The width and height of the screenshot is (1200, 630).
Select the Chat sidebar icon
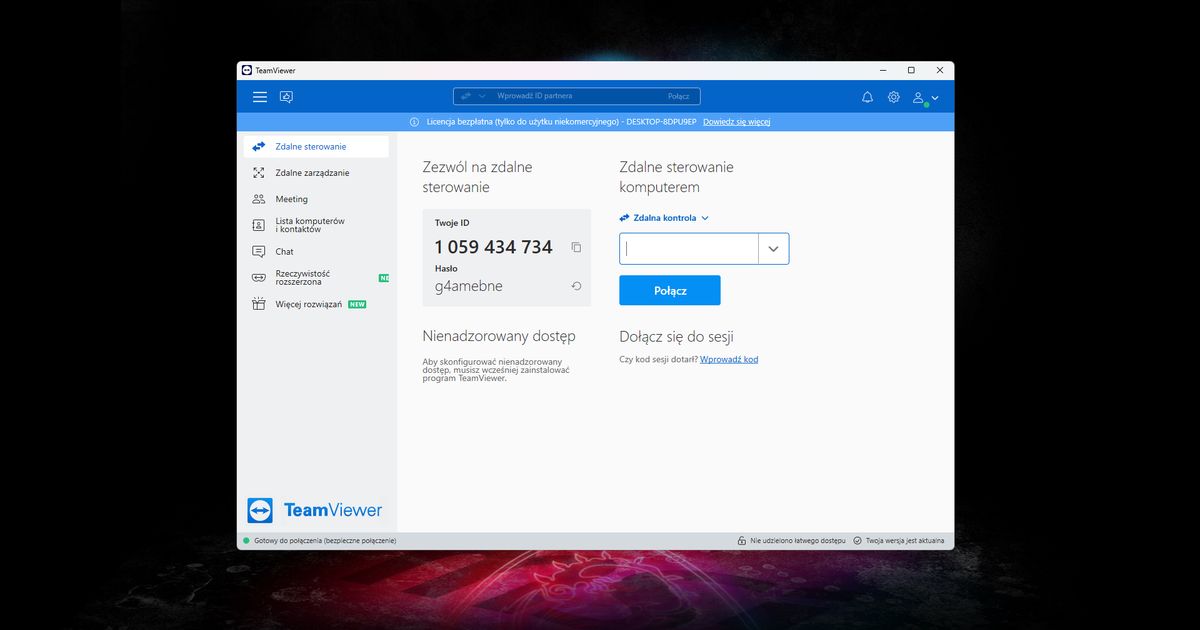260,251
